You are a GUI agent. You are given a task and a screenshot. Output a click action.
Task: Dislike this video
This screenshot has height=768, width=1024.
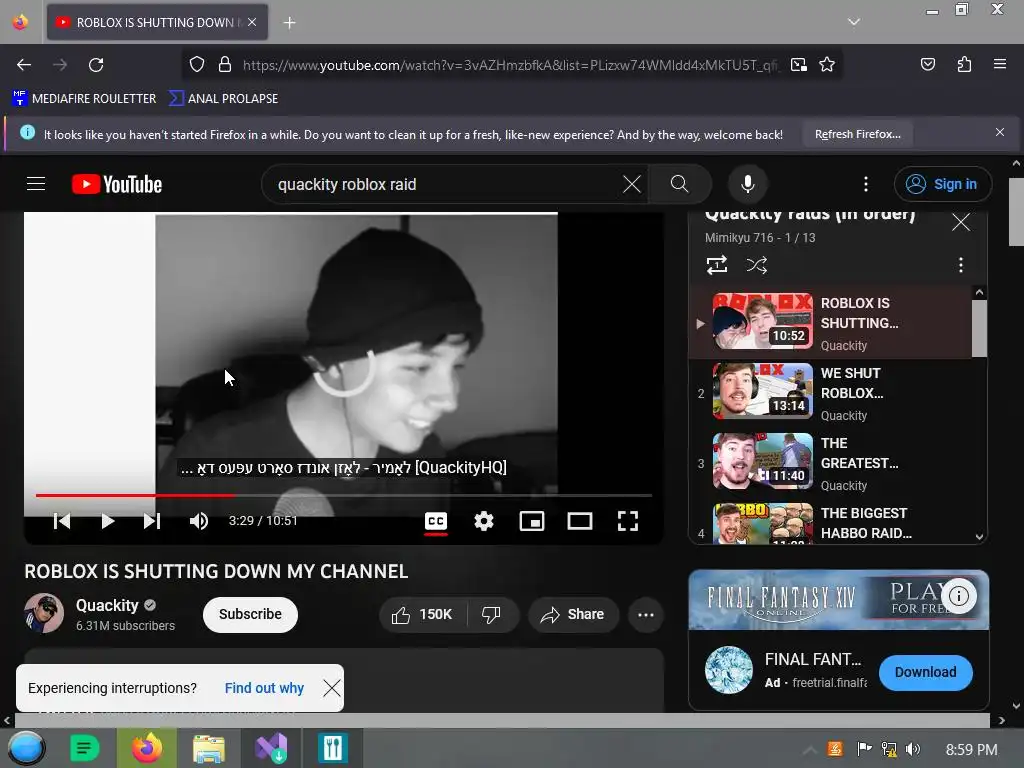pos(491,614)
